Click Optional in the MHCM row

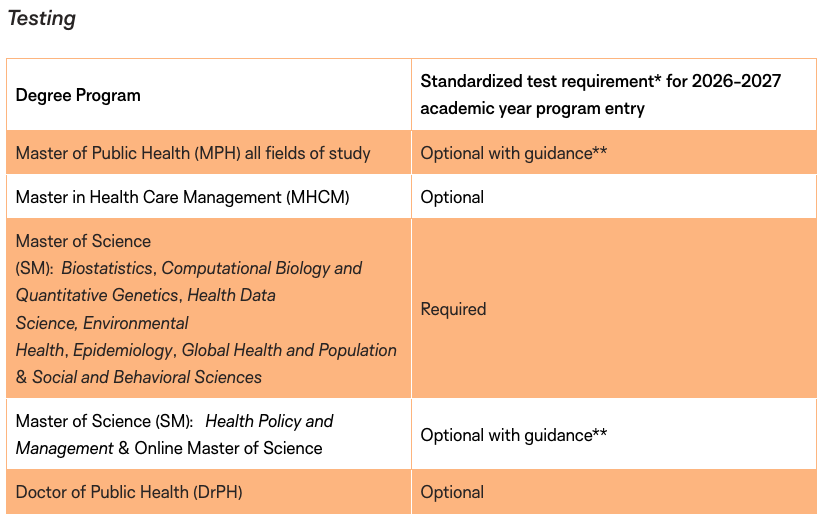452,197
